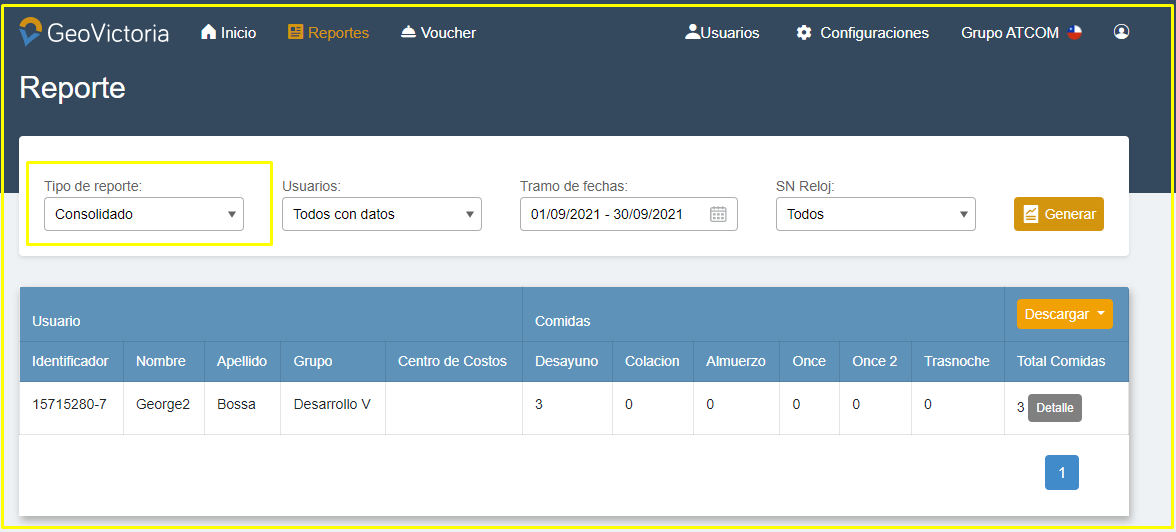The height and width of the screenshot is (532, 1176).
Task: Click the Configuraciones gear icon
Action: [804, 33]
